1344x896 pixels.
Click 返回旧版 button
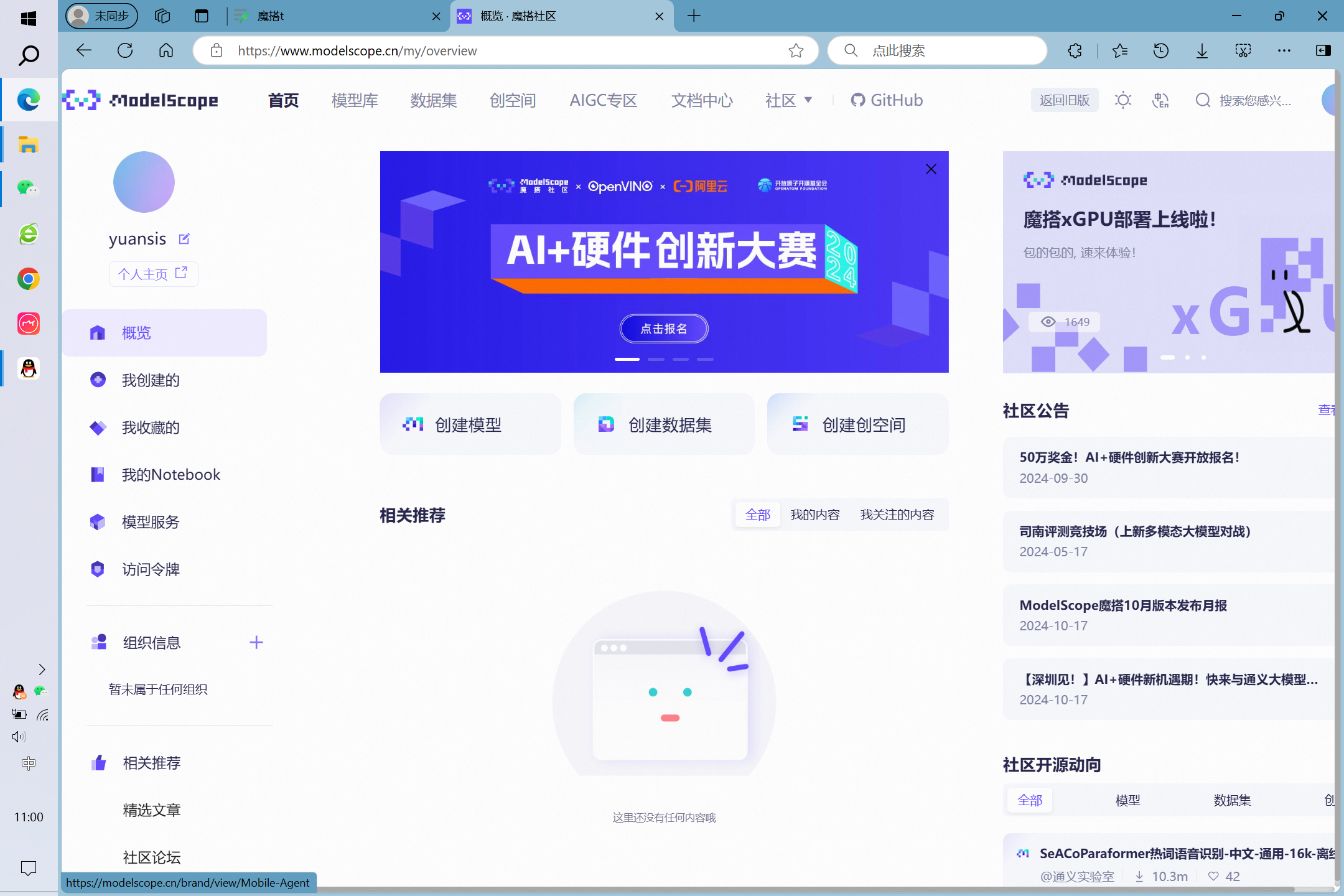click(x=1065, y=100)
